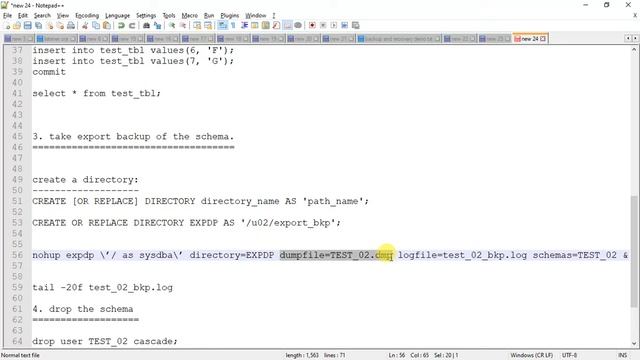Click Run Macro Multiple Times icon

(344, 25)
